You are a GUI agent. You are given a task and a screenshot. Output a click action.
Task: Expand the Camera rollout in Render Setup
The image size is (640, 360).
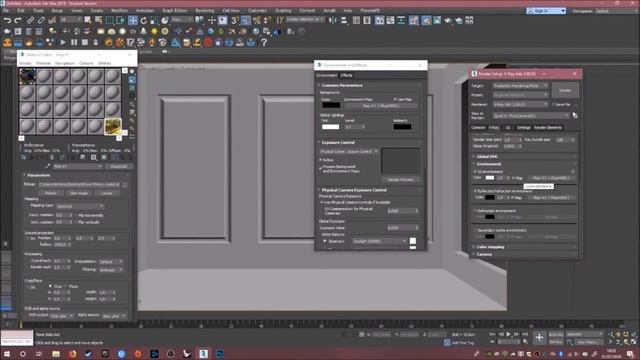click(x=484, y=254)
